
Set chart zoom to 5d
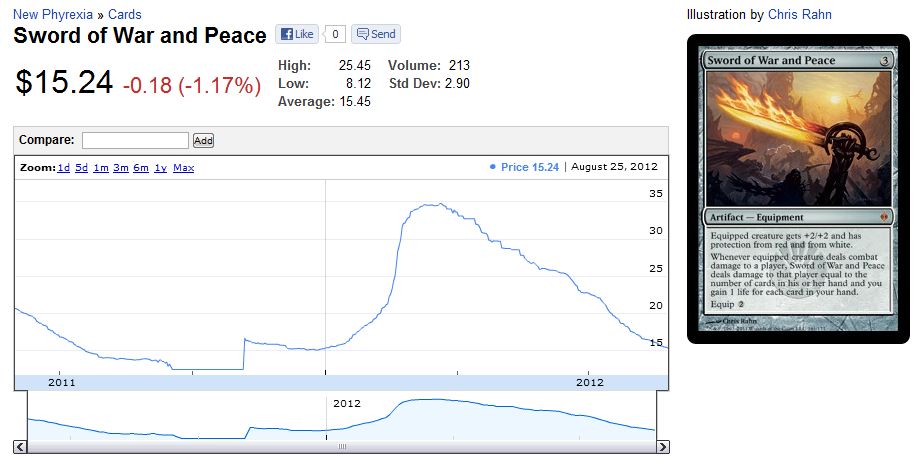82,168
